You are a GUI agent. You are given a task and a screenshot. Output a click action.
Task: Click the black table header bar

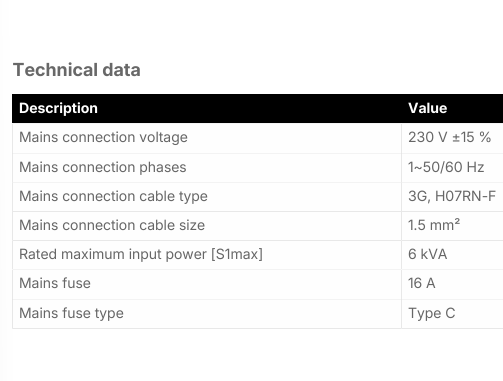click(257, 108)
